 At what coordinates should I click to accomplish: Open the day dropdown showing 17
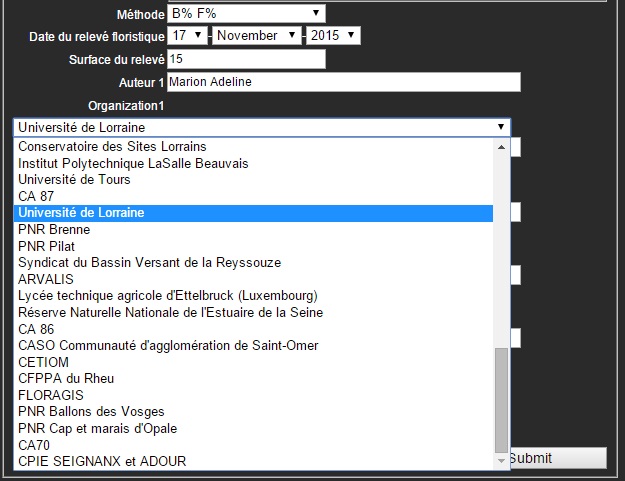coord(187,36)
